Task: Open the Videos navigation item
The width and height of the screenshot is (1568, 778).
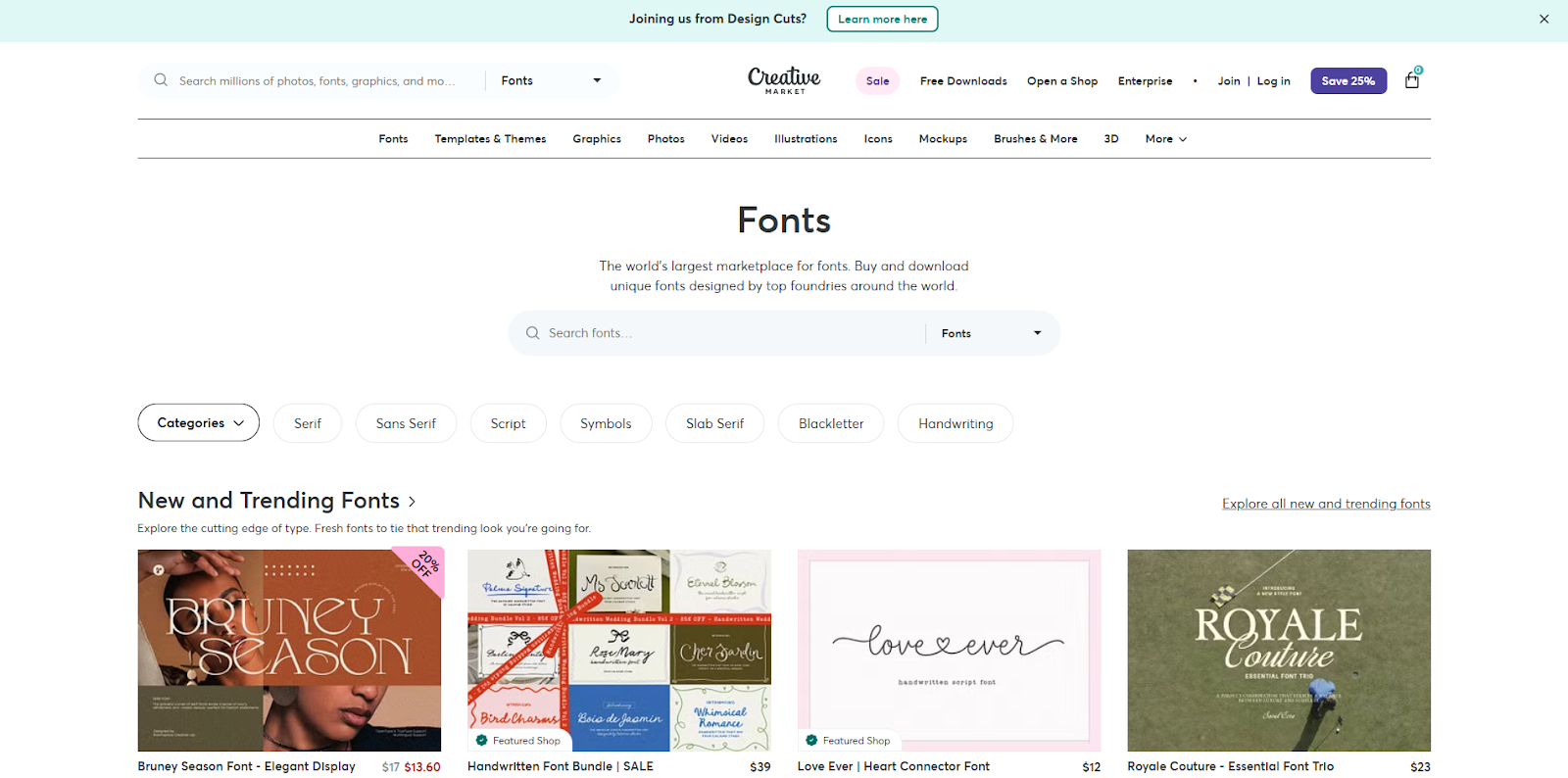Action: (x=729, y=139)
